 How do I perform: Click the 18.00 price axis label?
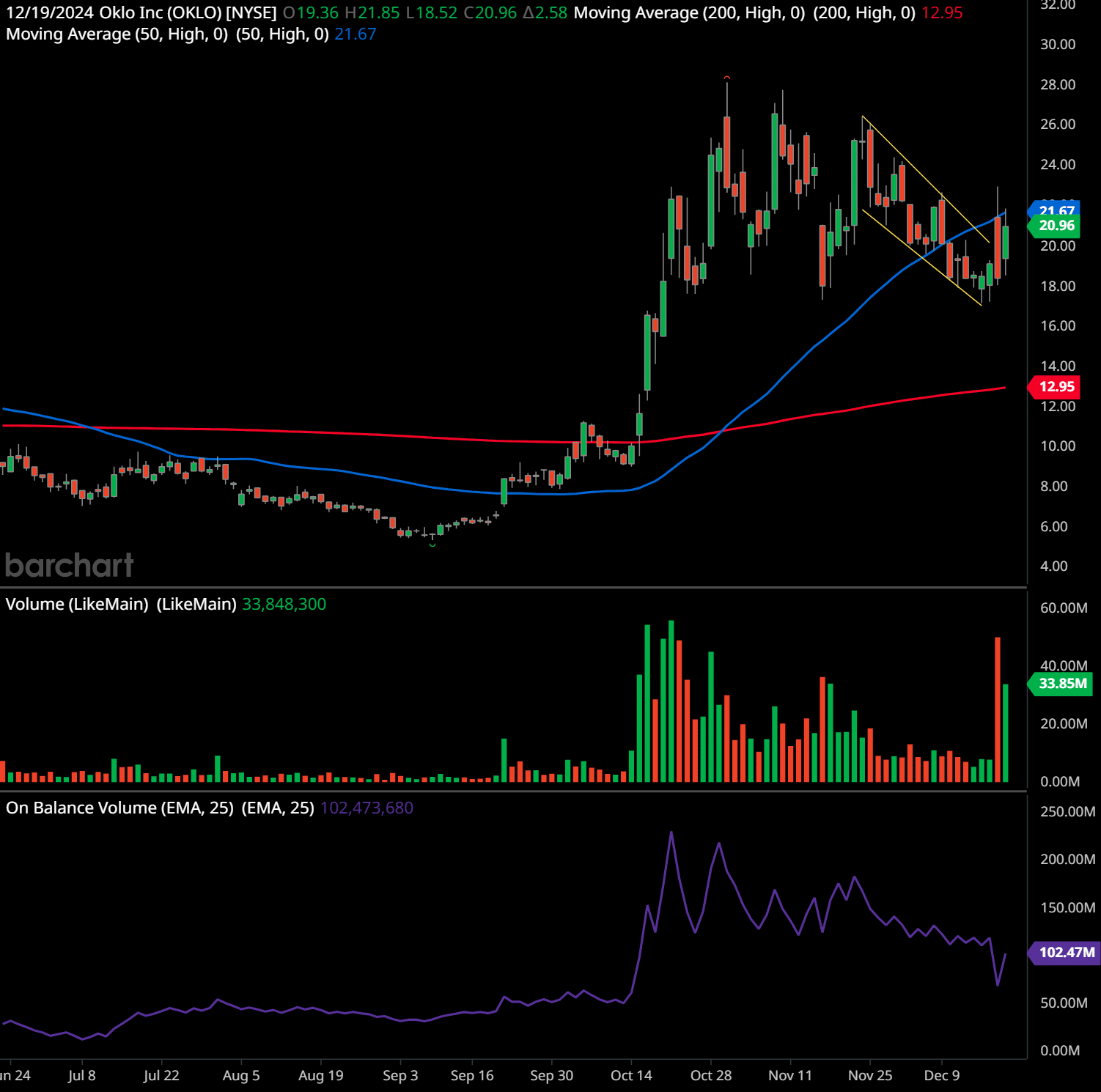click(x=1058, y=287)
